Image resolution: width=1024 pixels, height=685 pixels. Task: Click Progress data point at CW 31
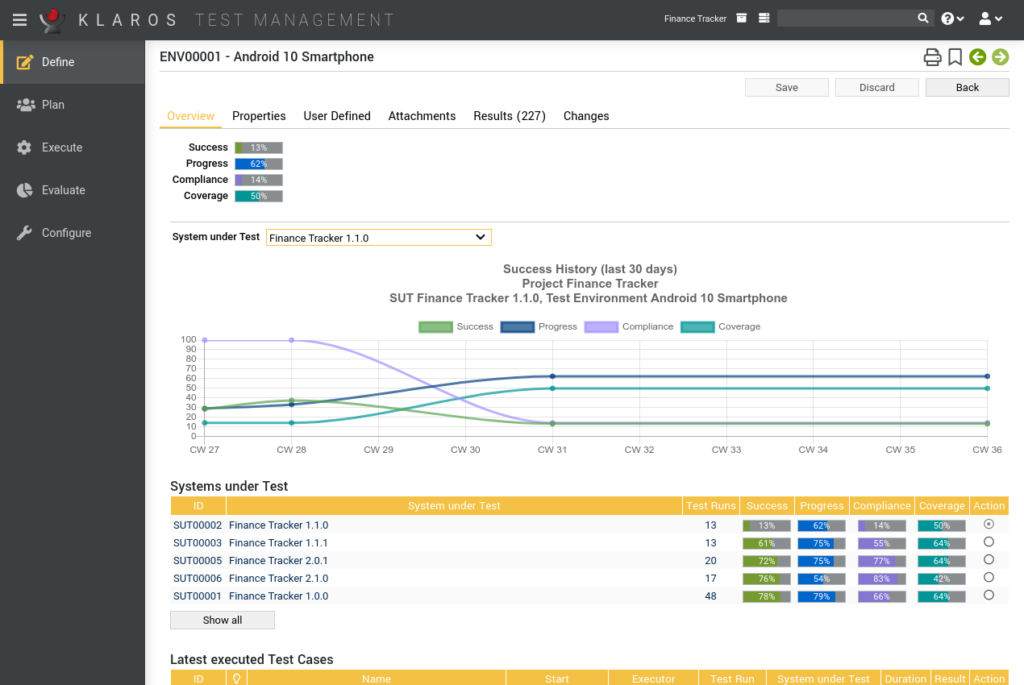click(552, 376)
